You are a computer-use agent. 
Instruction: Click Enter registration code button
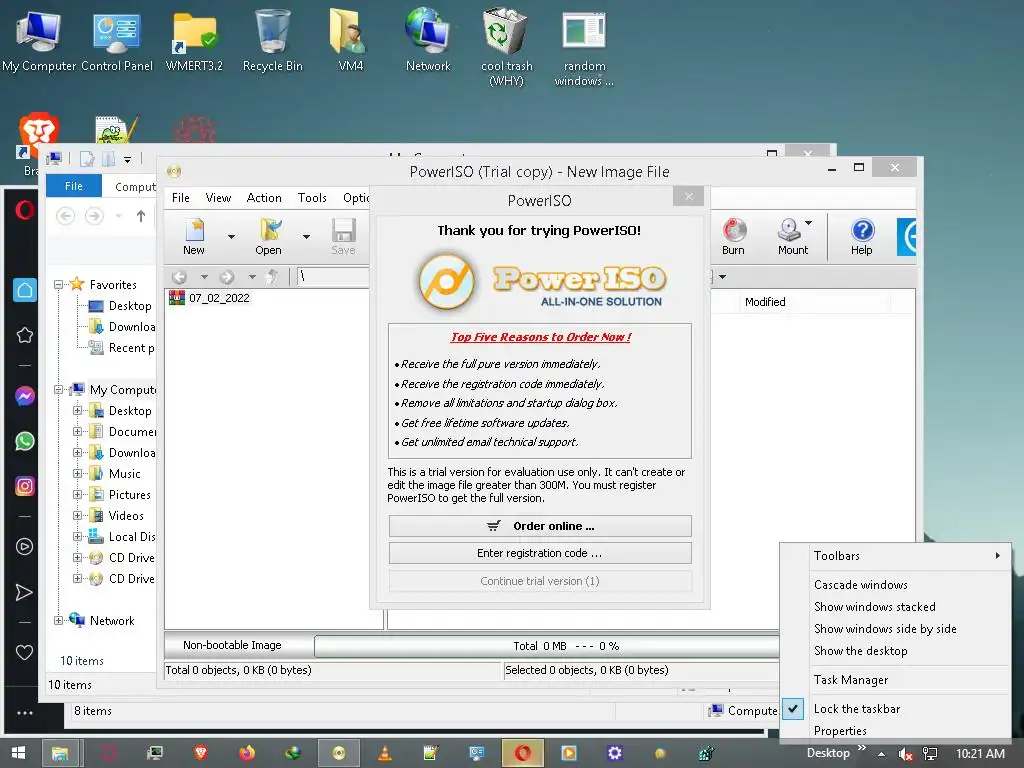540,553
